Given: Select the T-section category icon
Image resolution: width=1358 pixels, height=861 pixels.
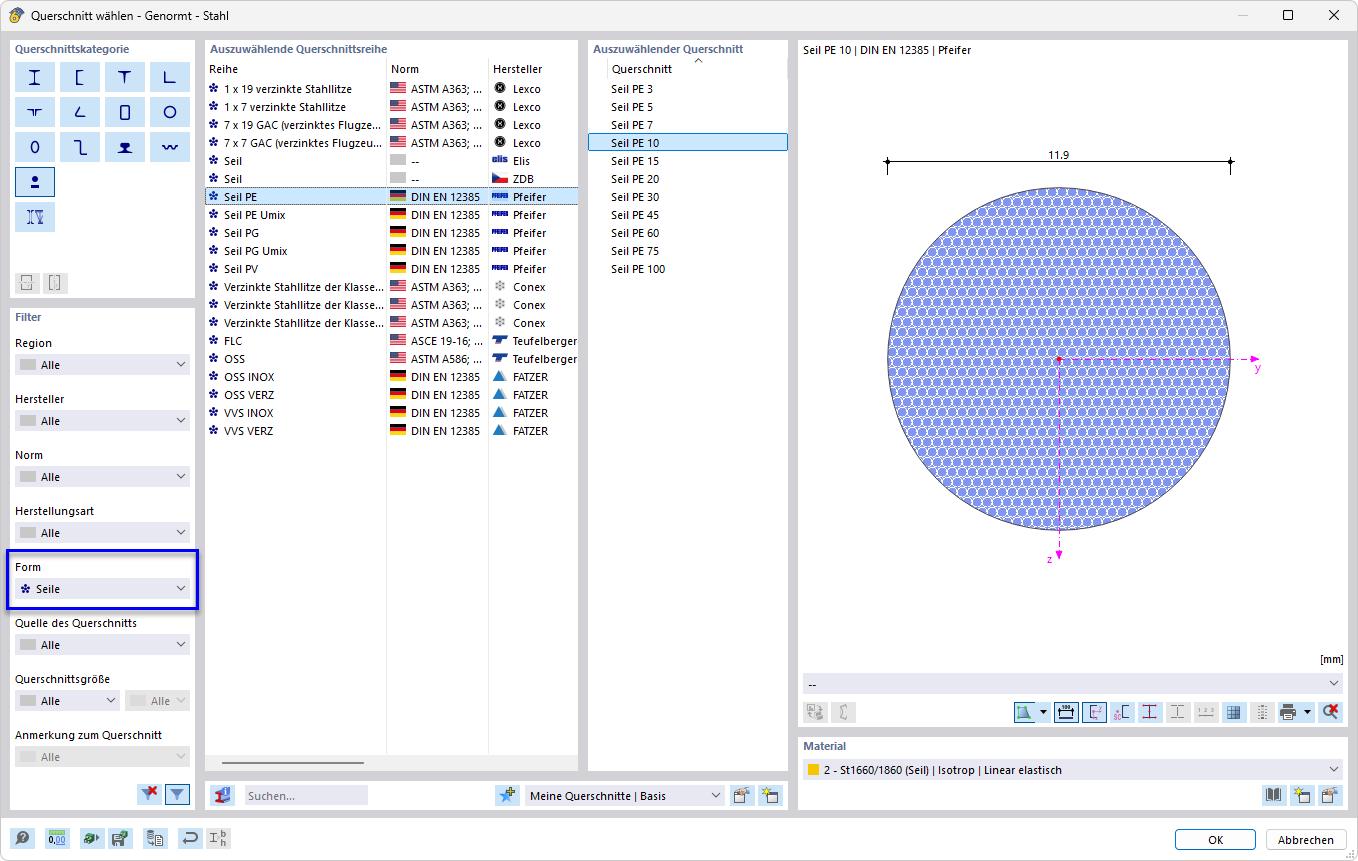Looking at the screenshot, I should coord(125,77).
